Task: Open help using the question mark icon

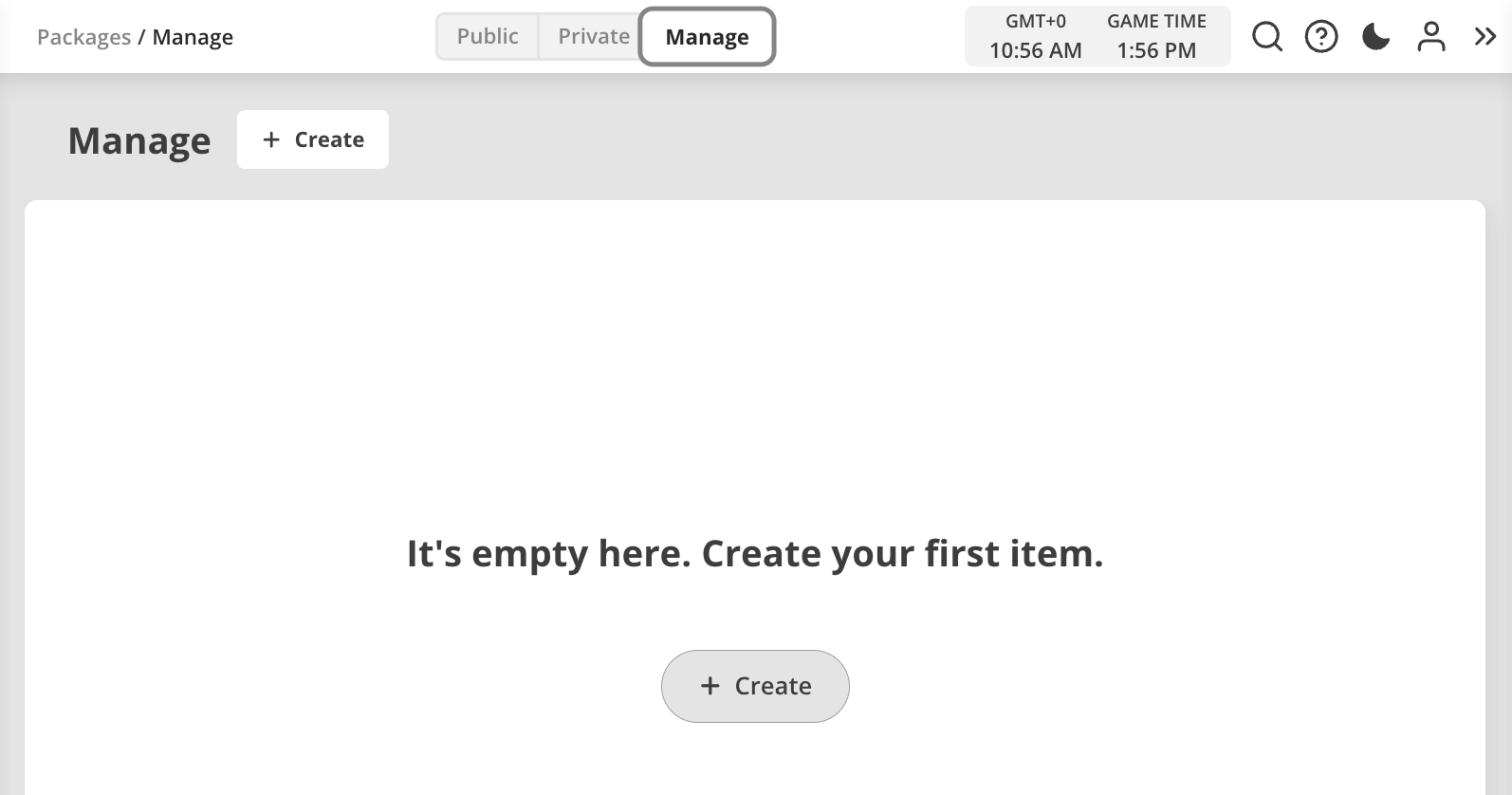Action: pos(1320,36)
